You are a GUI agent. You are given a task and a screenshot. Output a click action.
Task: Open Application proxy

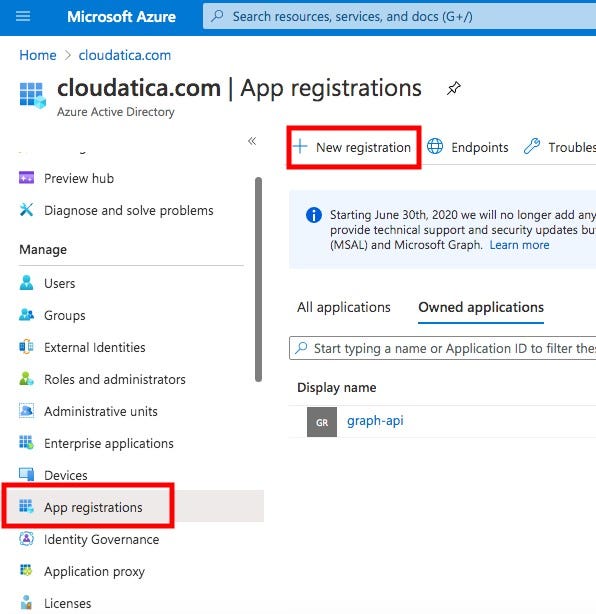coord(94,572)
